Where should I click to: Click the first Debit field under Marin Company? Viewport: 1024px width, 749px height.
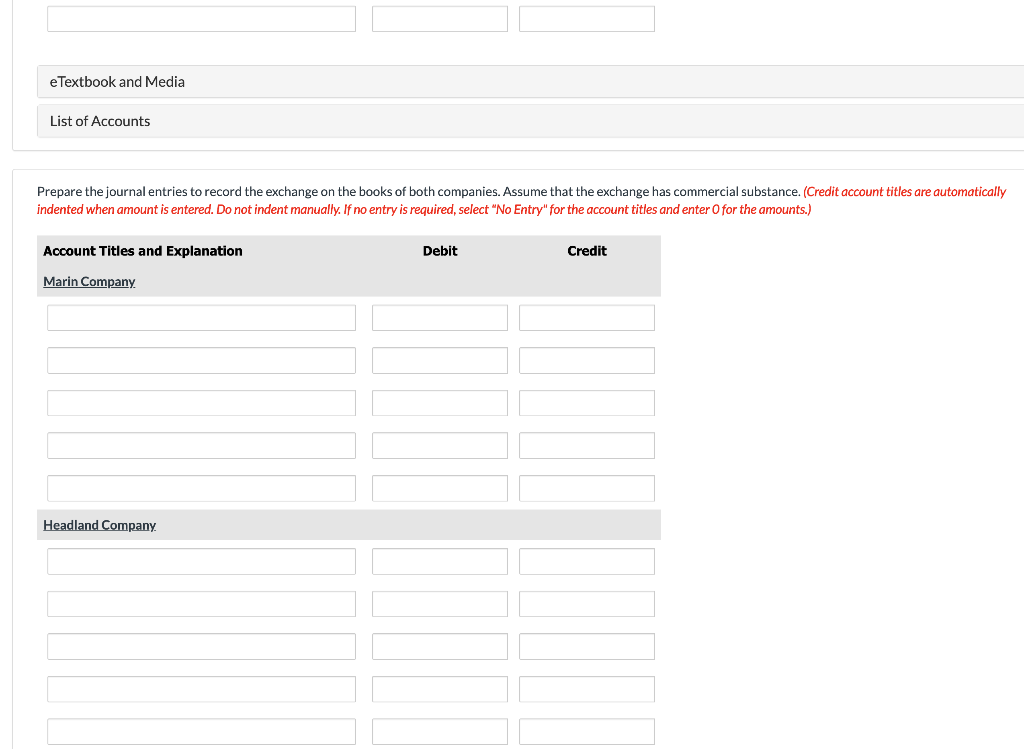coord(439,317)
